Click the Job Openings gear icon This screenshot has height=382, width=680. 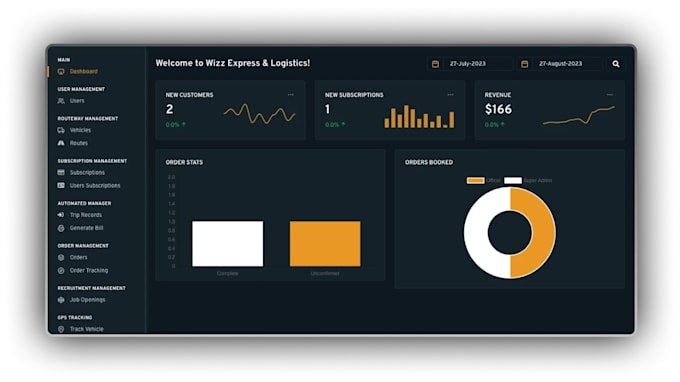point(61,300)
